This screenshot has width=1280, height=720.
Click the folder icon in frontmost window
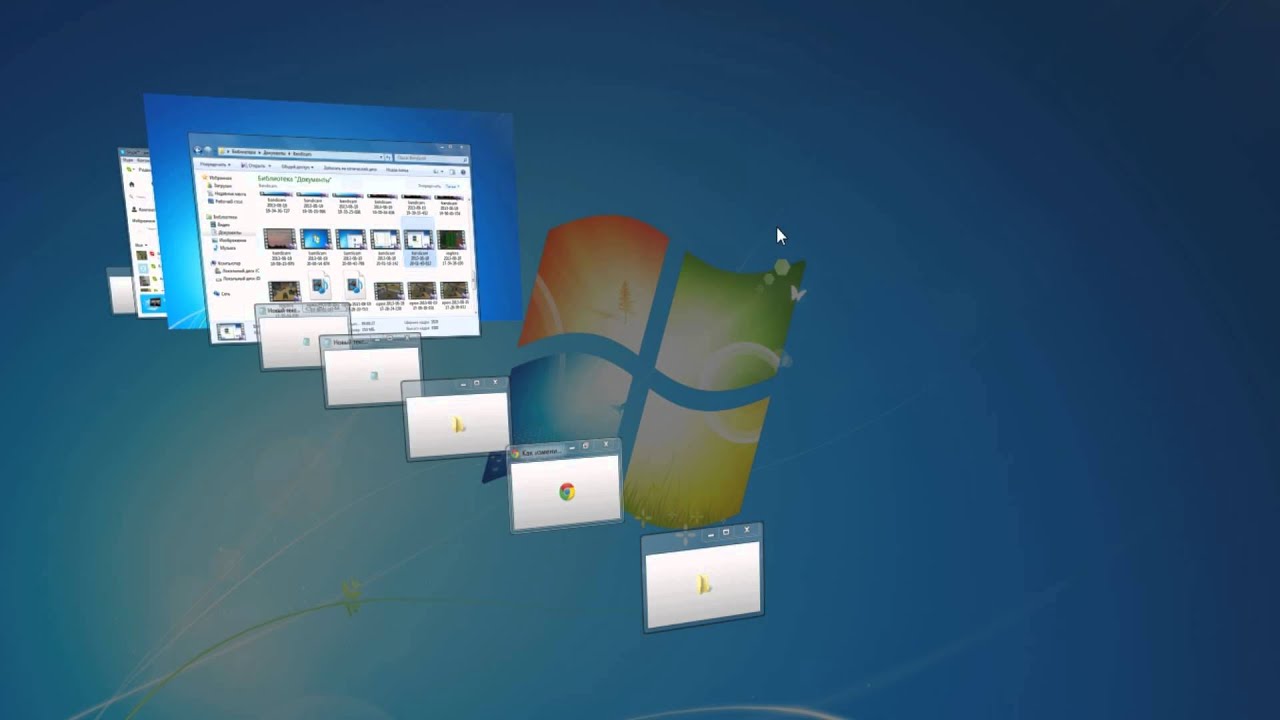[704, 585]
